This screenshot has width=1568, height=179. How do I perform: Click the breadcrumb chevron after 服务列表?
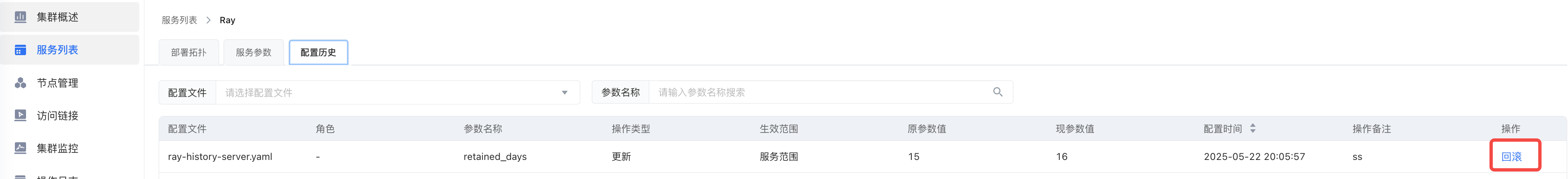point(208,20)
